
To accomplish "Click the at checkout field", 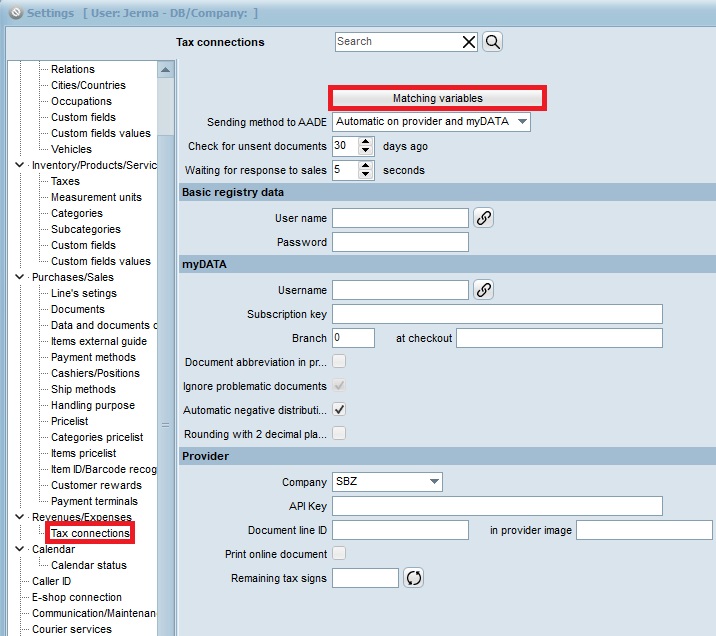I will click(x=559, y=337).
